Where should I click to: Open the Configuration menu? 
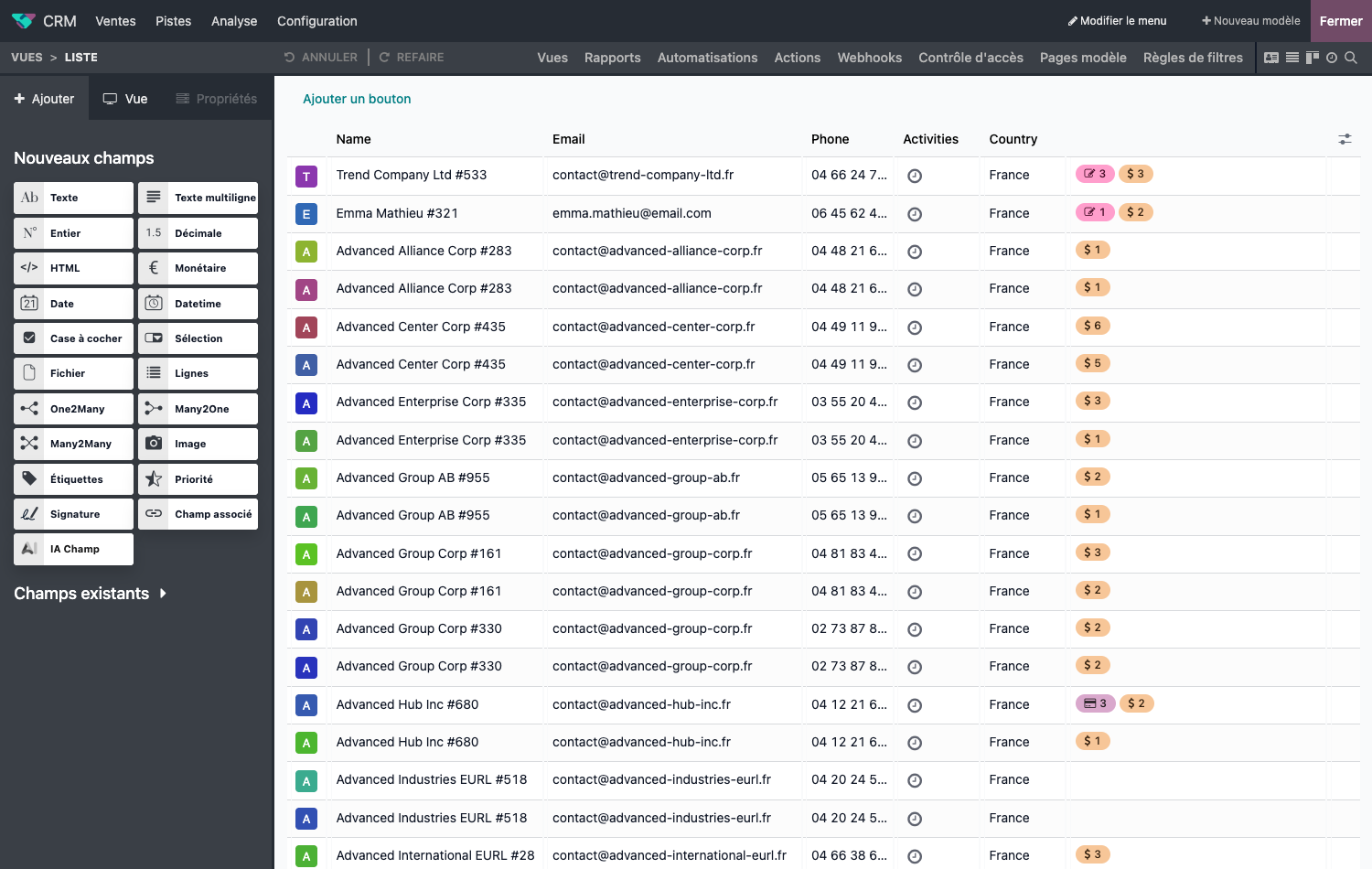[317, 21]
